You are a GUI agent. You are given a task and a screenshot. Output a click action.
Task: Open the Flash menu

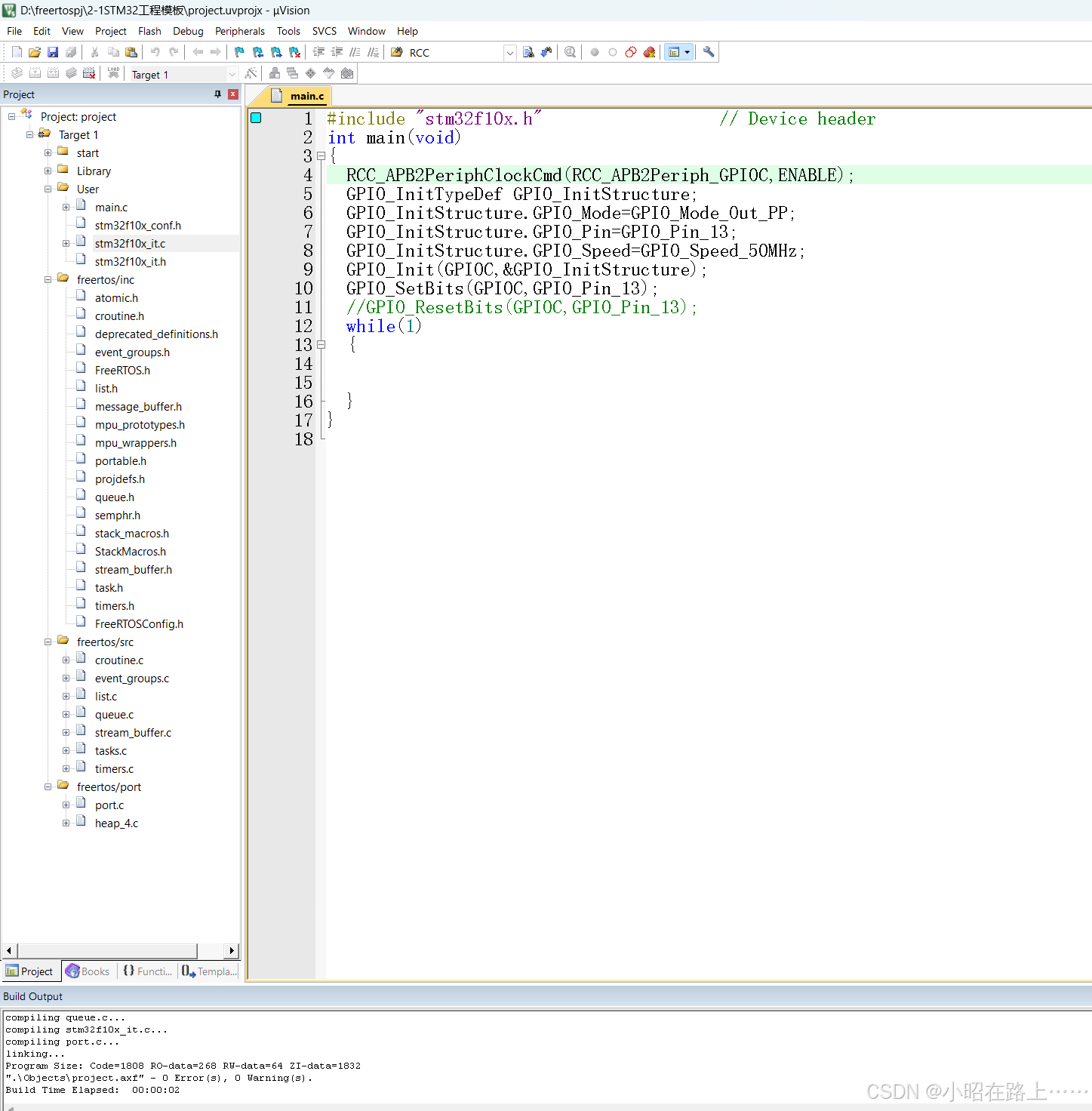click(x=149, y=31)
